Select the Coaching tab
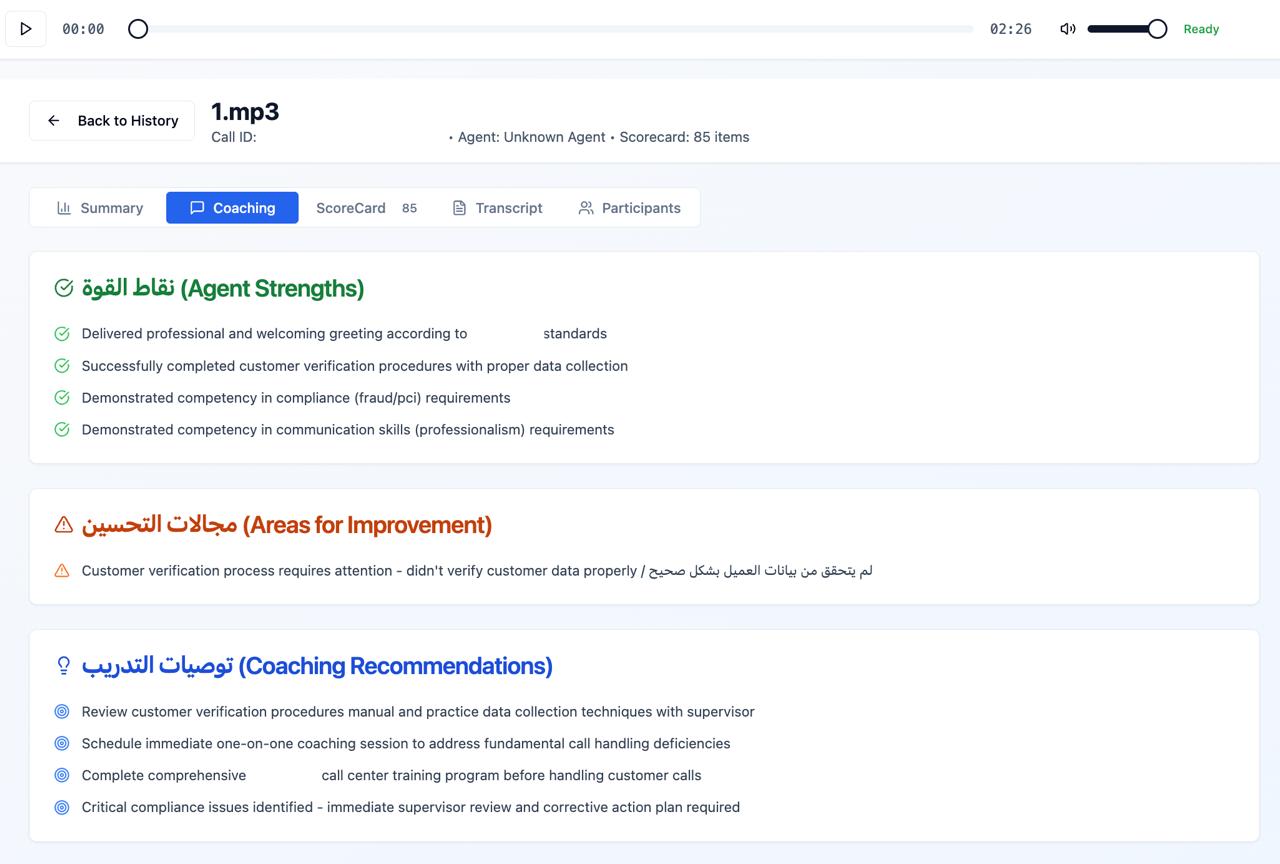Screen dimensions: 1280x864 [x=232, y=208]
